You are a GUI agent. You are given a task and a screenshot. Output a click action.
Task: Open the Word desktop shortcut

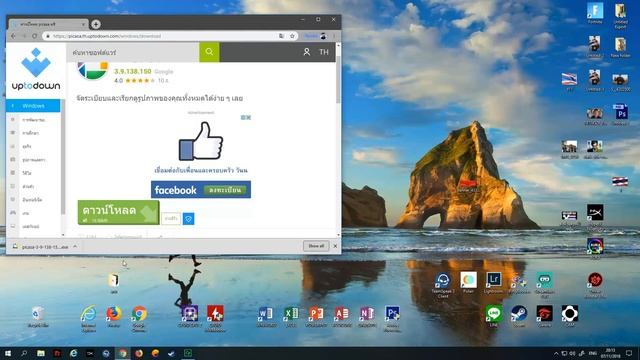[x=266, y=317]
